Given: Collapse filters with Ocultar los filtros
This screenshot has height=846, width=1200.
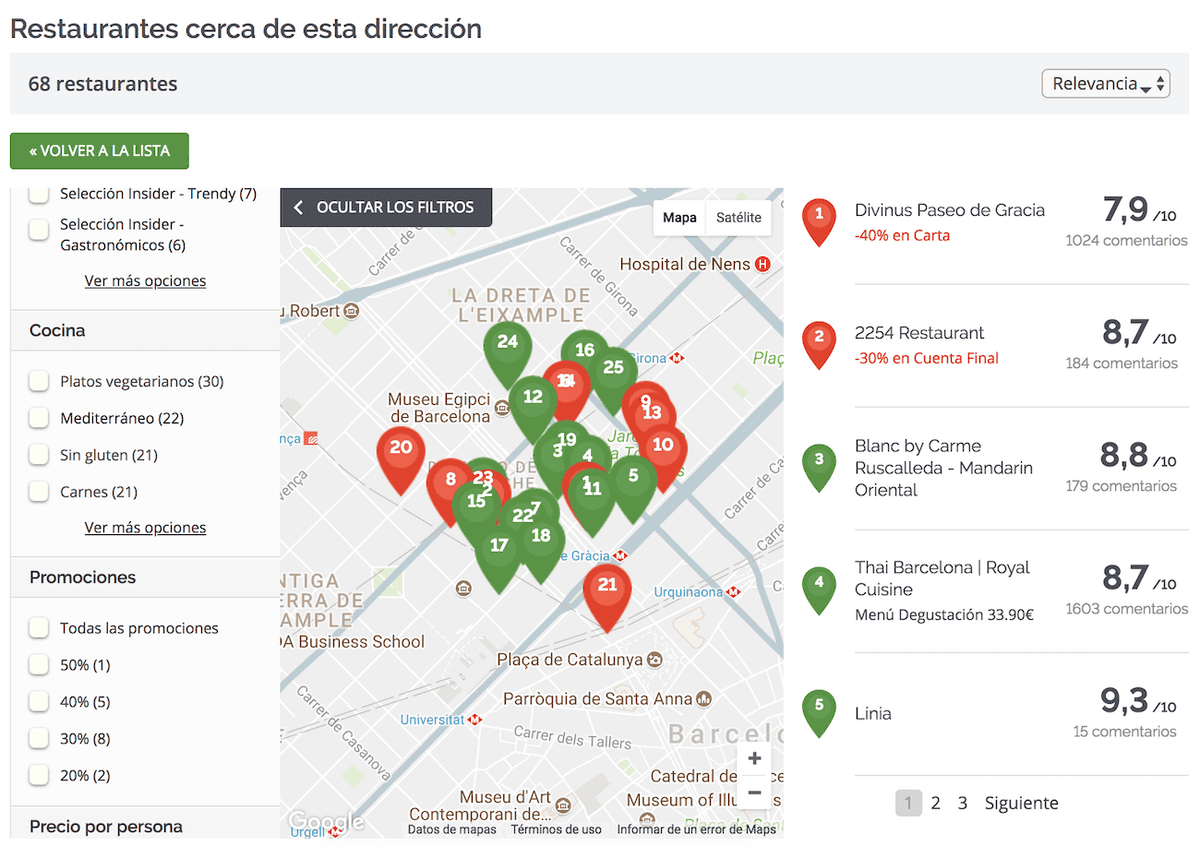Looking at the screenshot, I should [385, 207].
